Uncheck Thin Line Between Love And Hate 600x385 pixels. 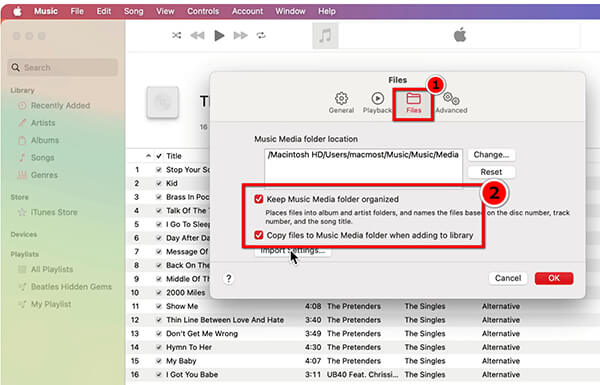(159, 320)
